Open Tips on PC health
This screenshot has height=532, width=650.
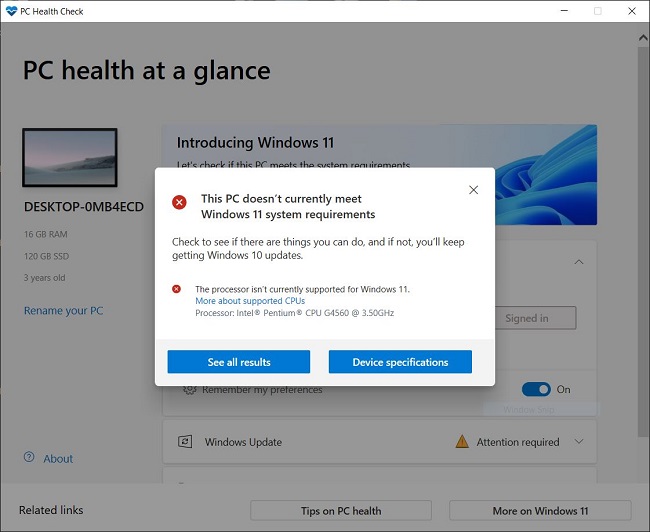(341, 510)
